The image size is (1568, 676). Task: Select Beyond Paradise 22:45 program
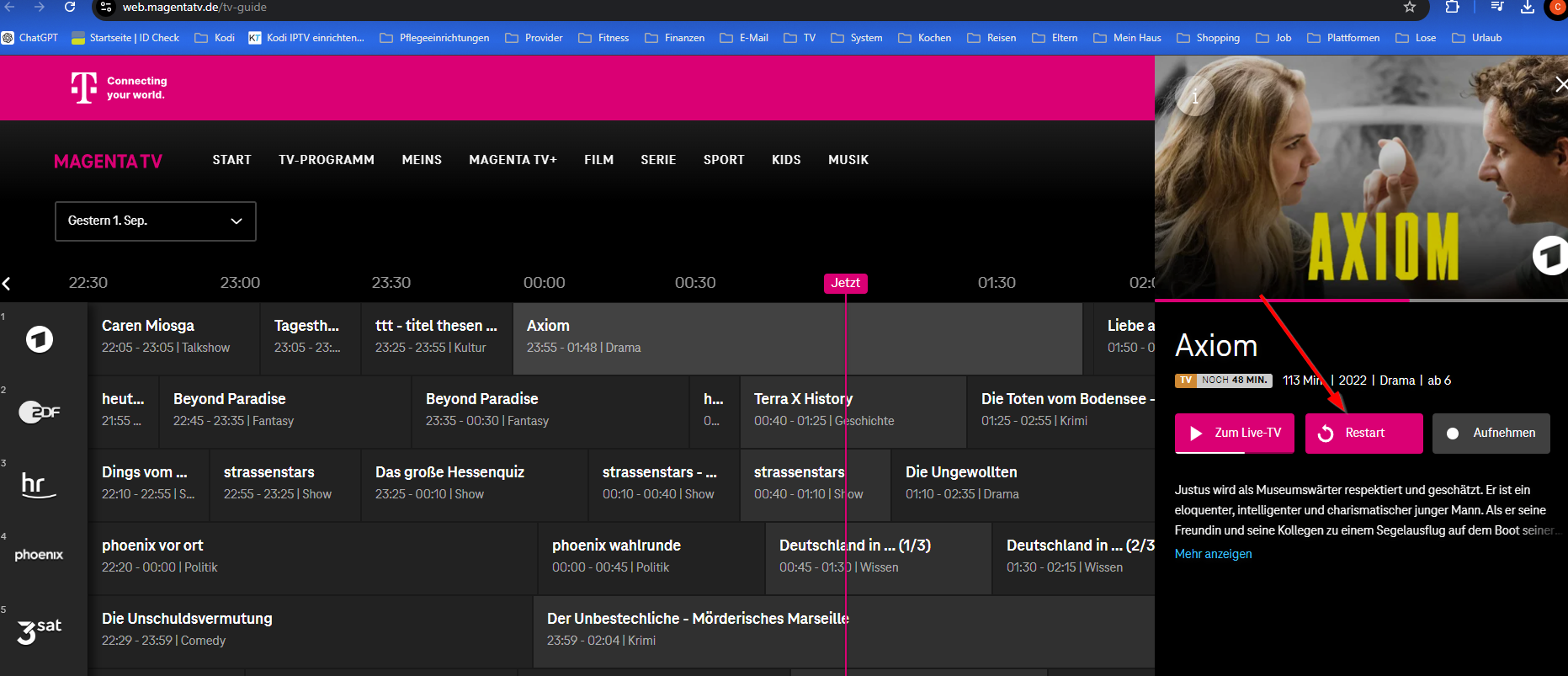point(285,412)
